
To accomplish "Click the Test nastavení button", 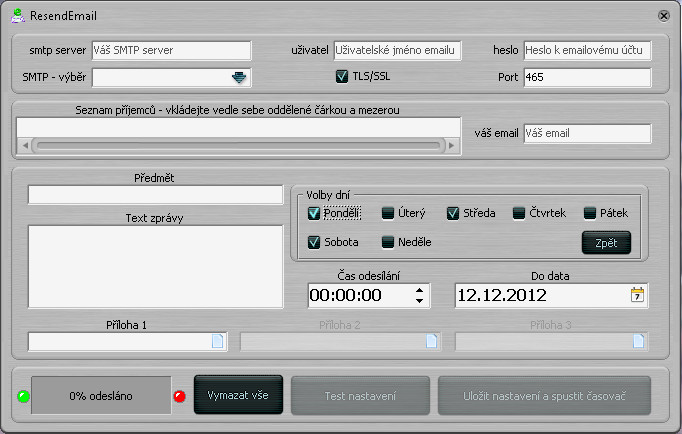I will pos(360,396).
